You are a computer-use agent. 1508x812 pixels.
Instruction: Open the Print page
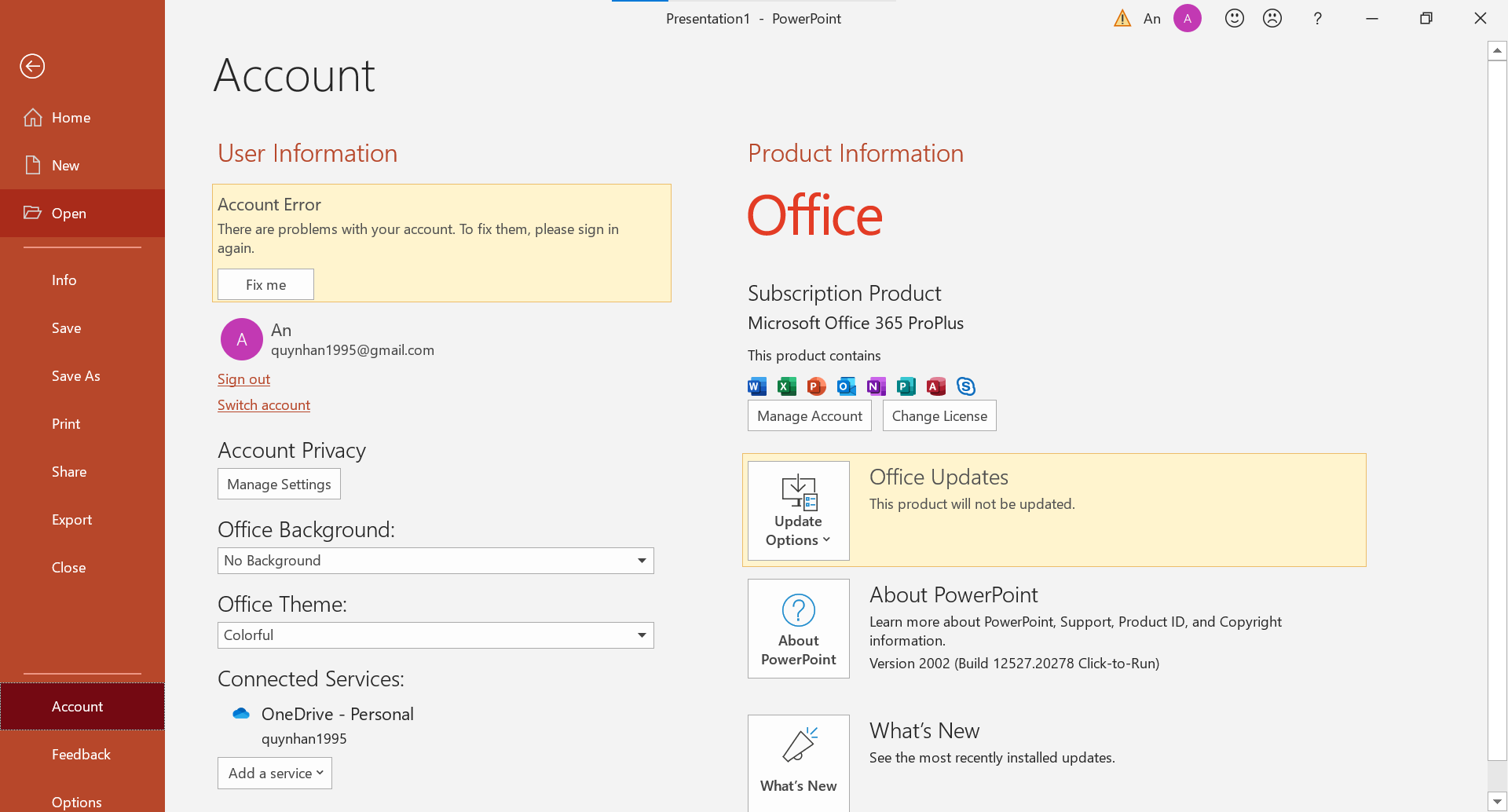(82, 424)
